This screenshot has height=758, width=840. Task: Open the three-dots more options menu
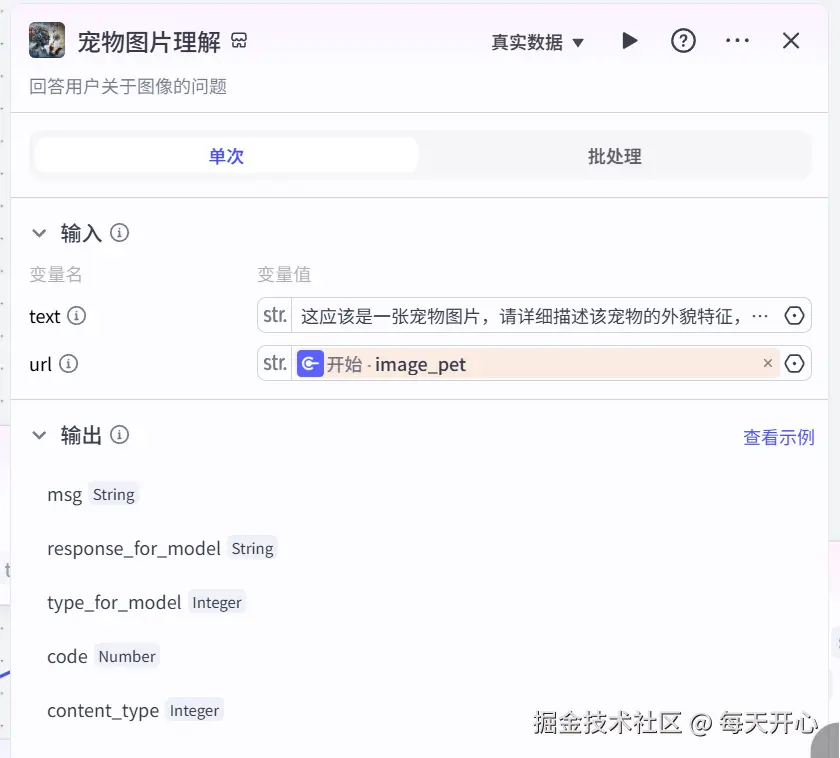737,41
